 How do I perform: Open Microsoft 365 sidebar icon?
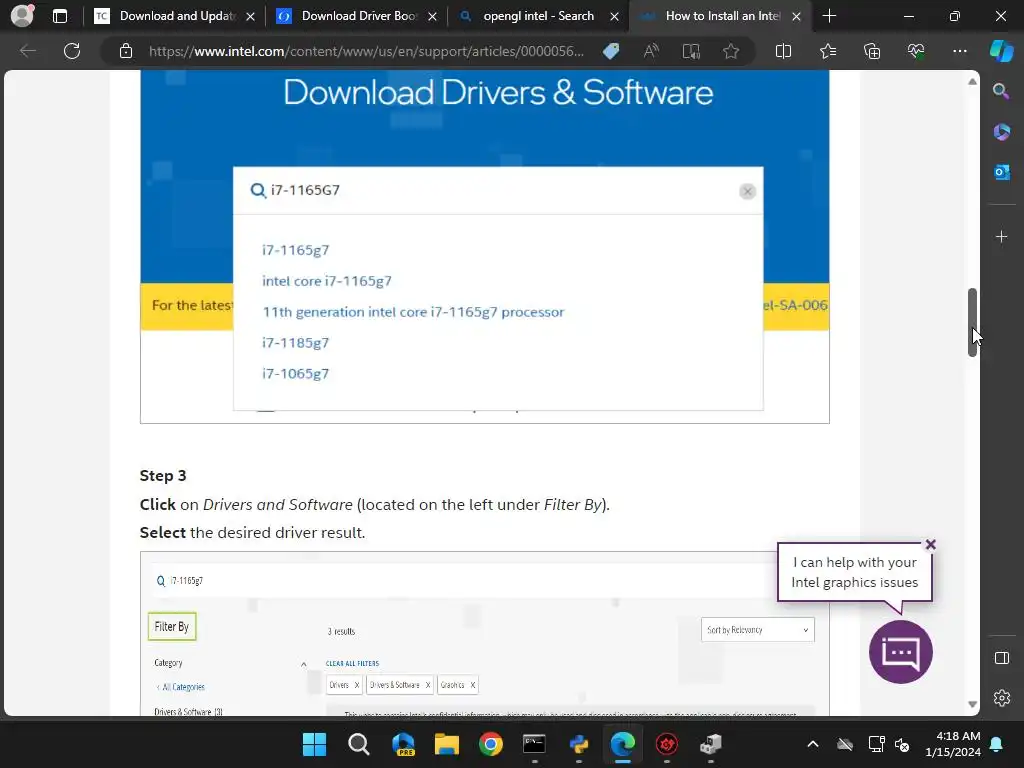(1001, 132)
